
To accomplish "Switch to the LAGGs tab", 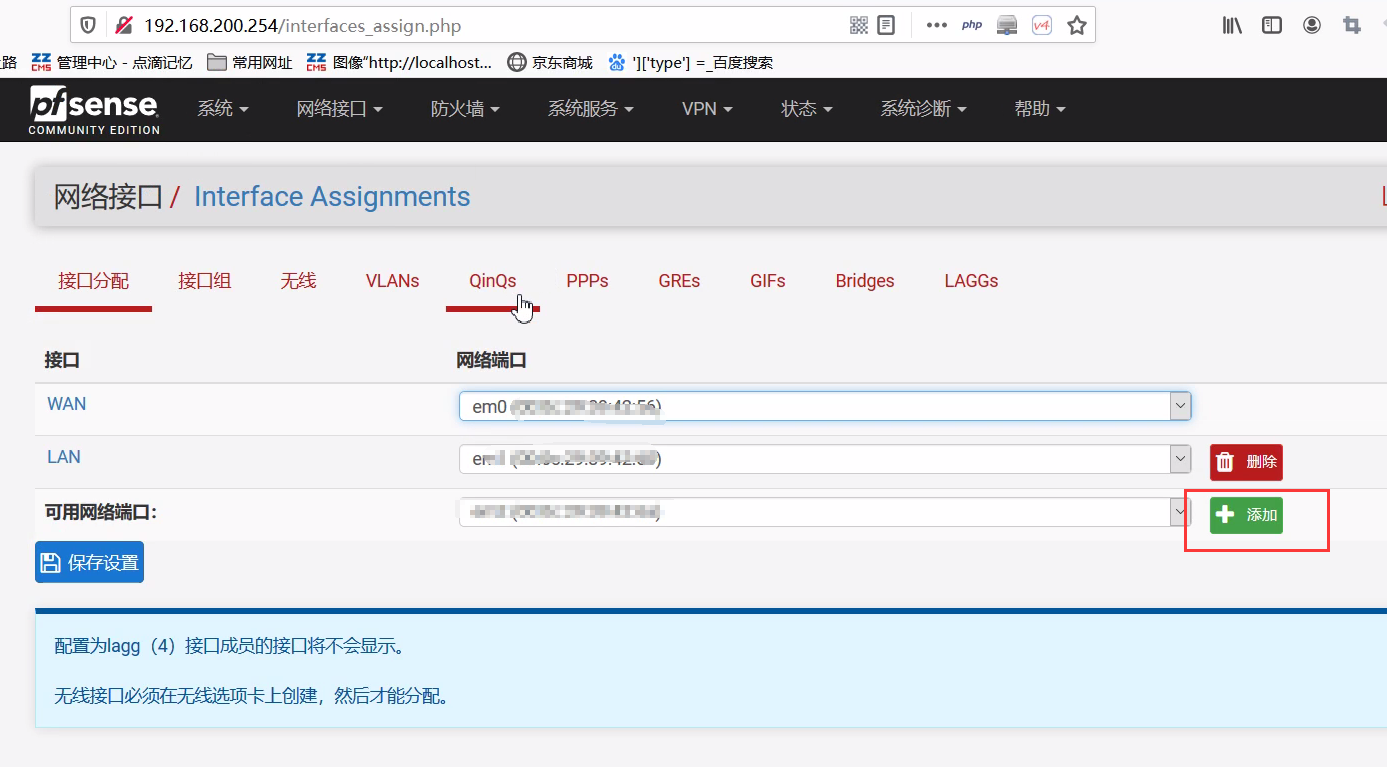I will [x=972, y=281].
